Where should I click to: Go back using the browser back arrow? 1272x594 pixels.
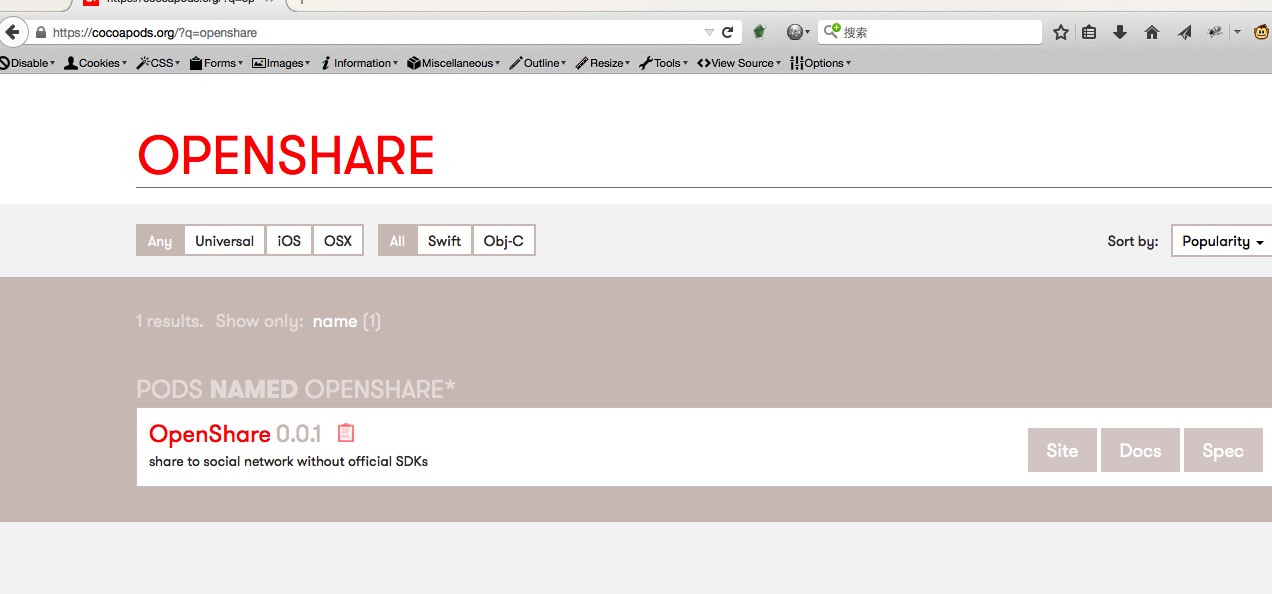(x=13, y=32)
